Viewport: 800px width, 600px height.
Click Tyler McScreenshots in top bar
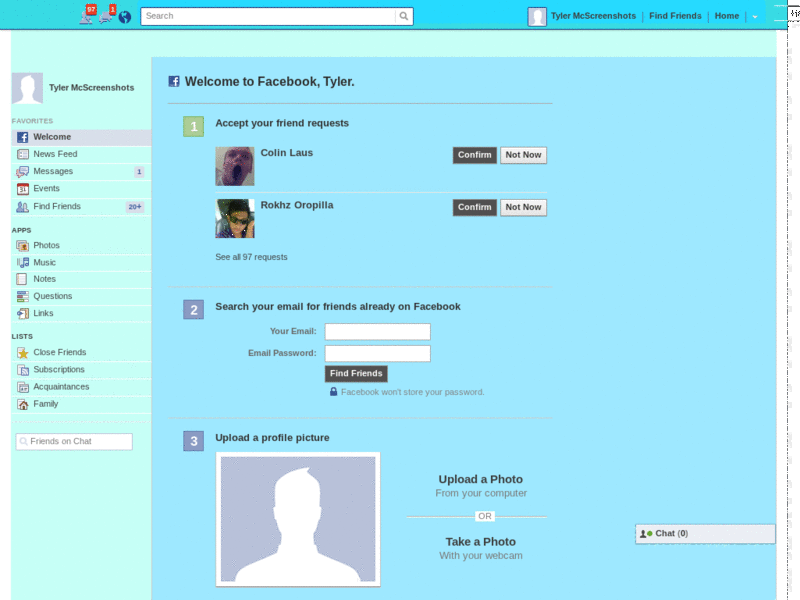593,16
